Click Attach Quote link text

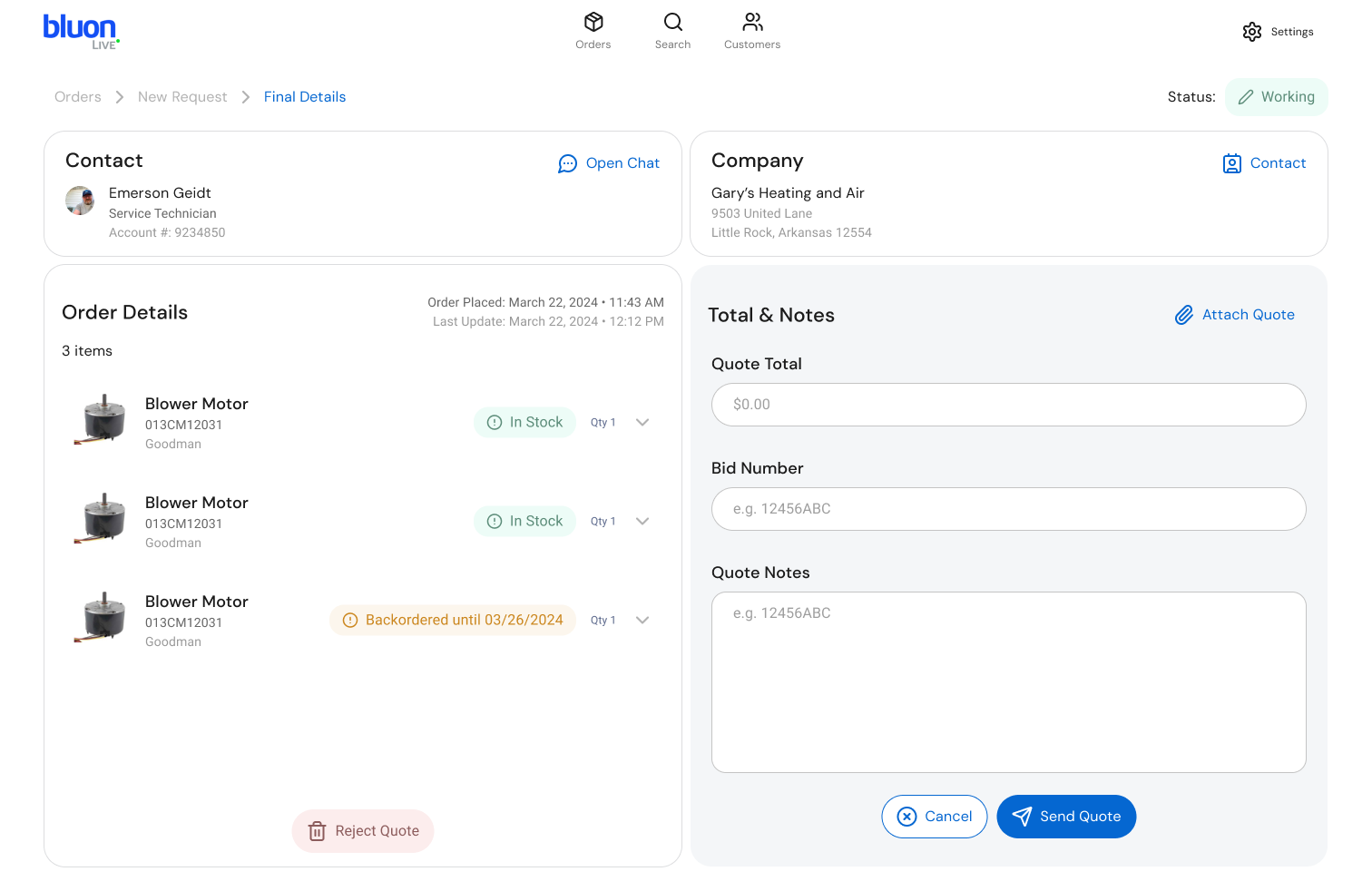coord(1249,315)
